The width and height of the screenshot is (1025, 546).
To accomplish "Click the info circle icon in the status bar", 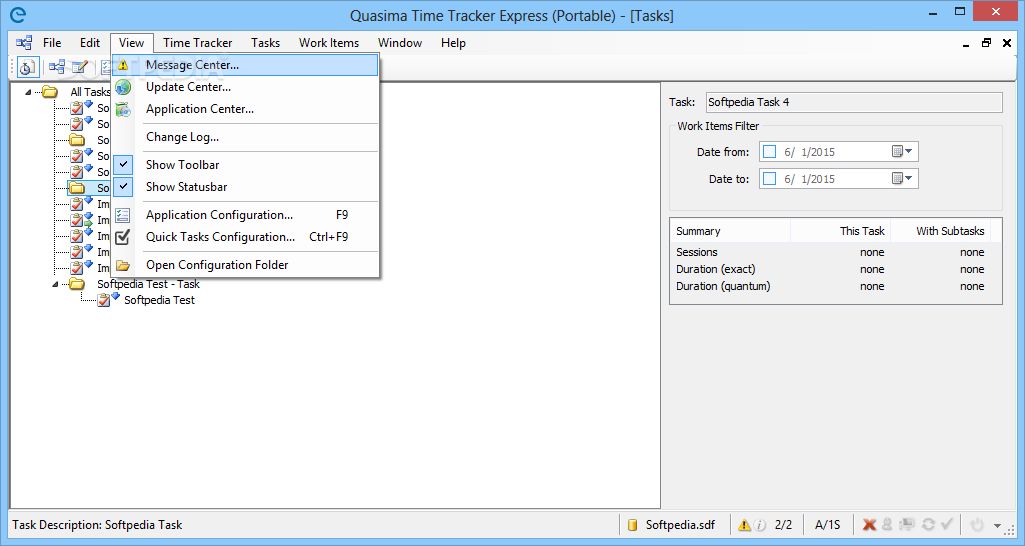I will tap(760, 525).
